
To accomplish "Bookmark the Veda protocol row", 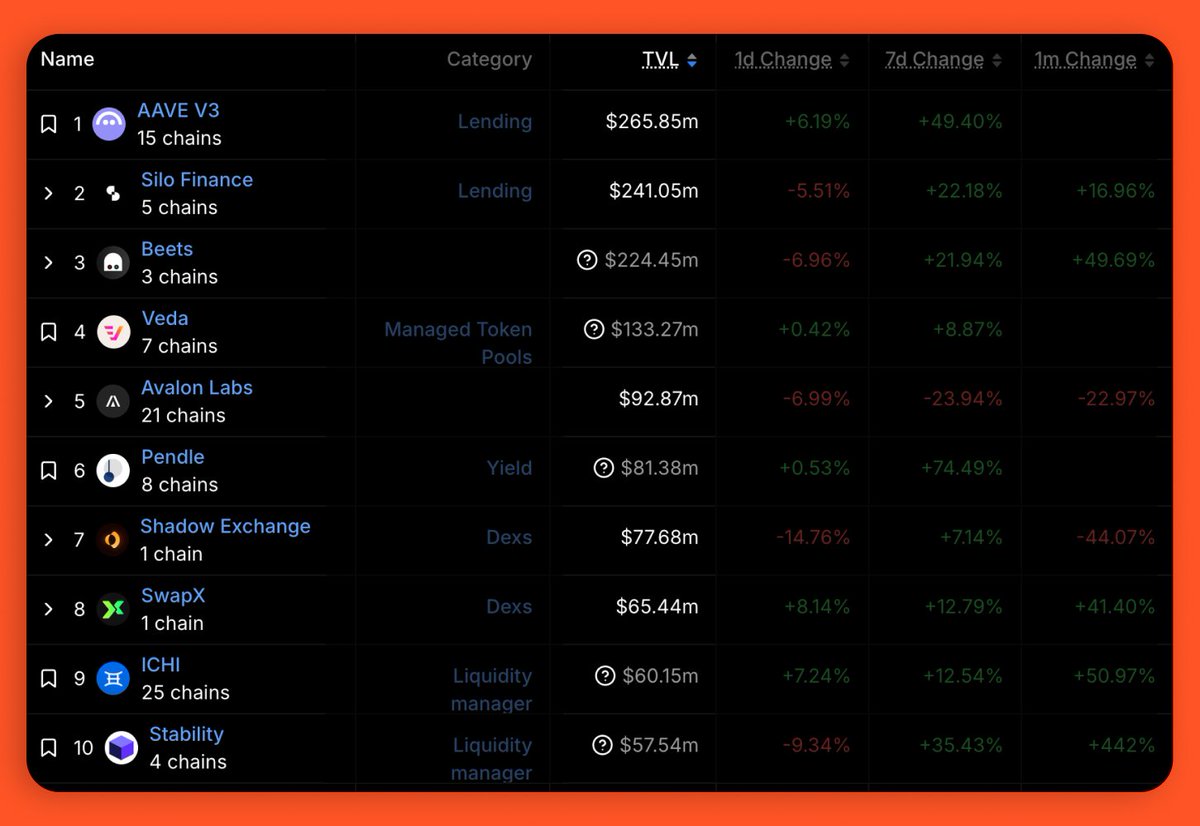I will click(48, 332).
